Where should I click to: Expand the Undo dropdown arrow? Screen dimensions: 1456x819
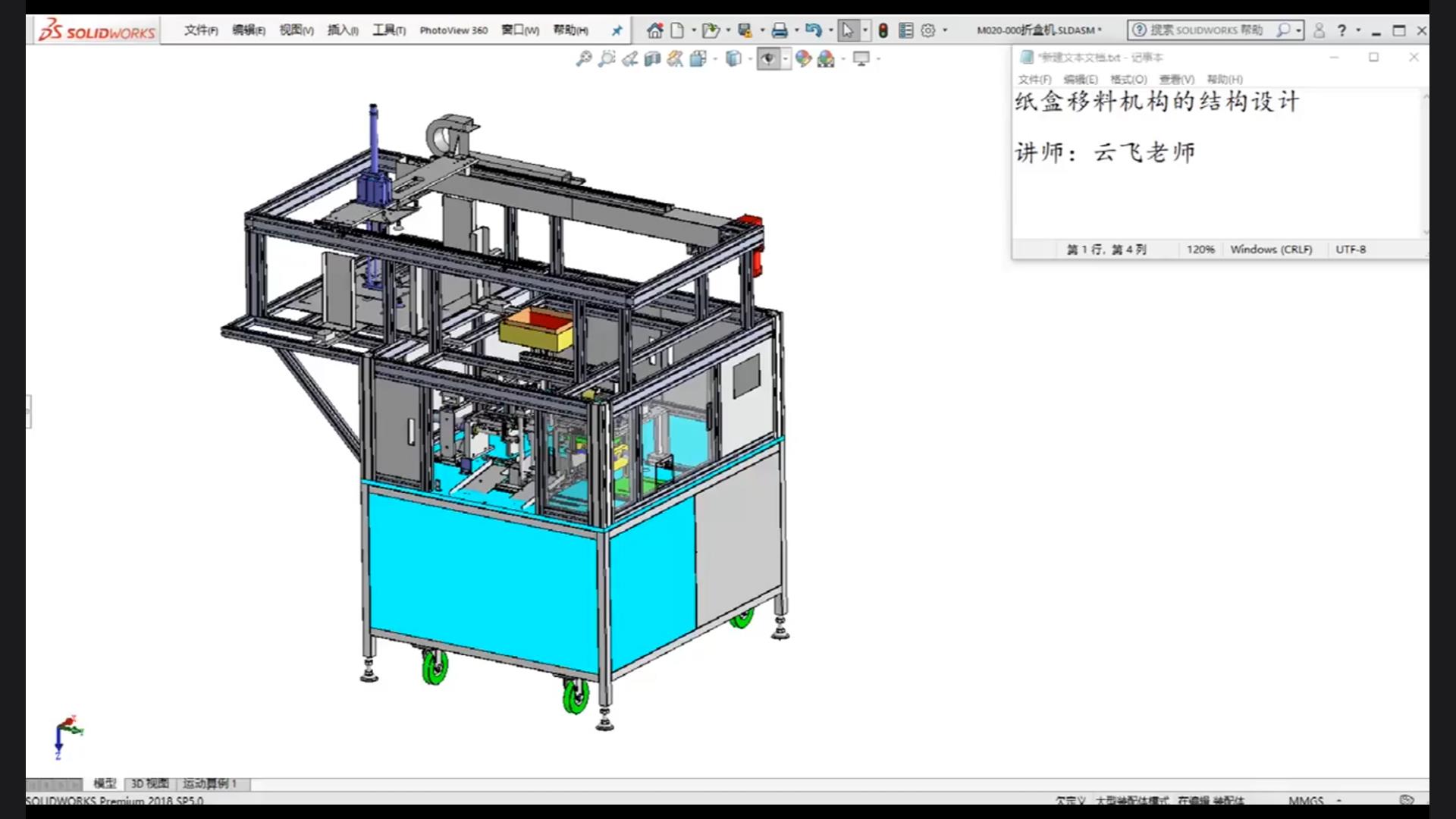coord(831,30)
